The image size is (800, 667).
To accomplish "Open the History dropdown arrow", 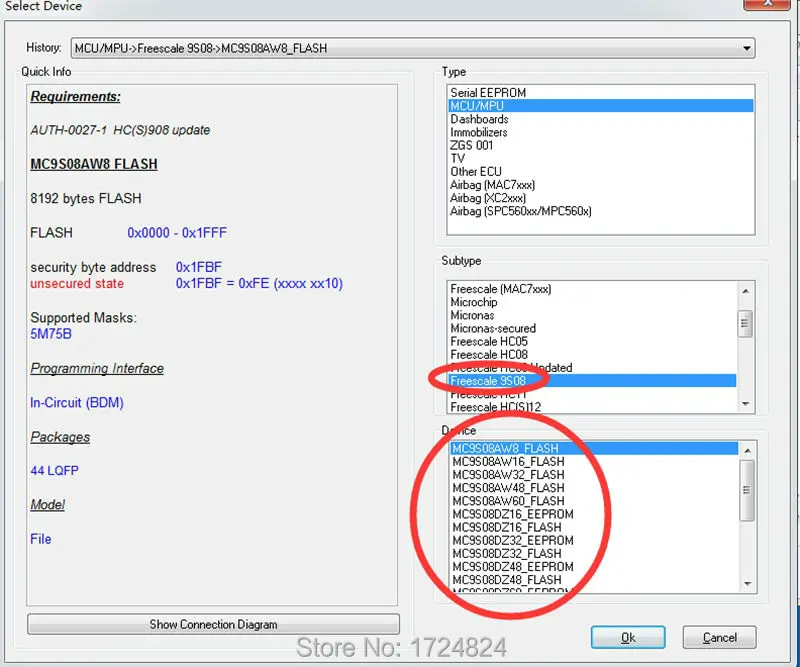I will [x=746, y=48].
